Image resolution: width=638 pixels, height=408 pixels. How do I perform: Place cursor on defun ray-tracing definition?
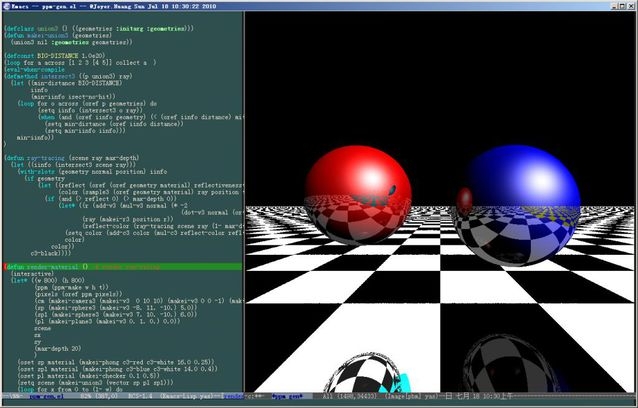tap(60, 158)
